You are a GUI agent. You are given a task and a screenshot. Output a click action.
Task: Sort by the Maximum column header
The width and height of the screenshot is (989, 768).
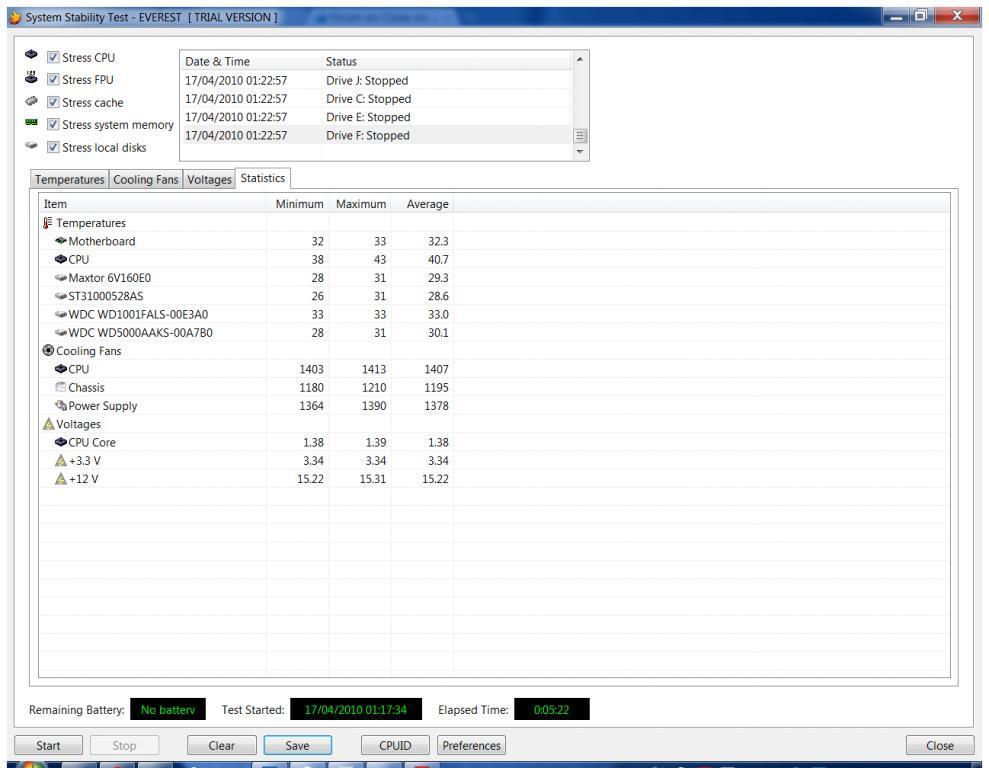(x=360, y=204)
